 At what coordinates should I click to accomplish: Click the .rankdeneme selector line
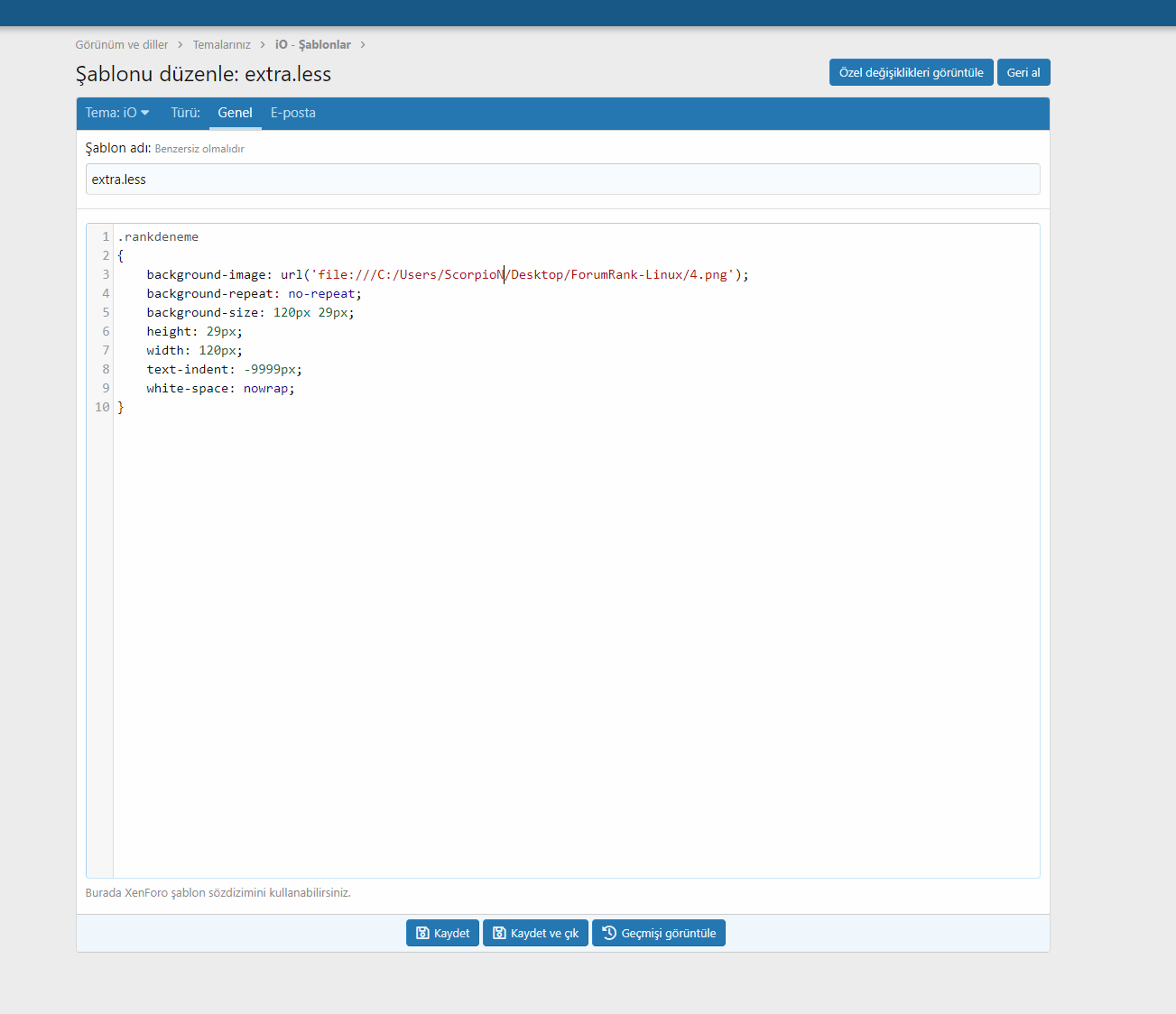pos(158,236)
